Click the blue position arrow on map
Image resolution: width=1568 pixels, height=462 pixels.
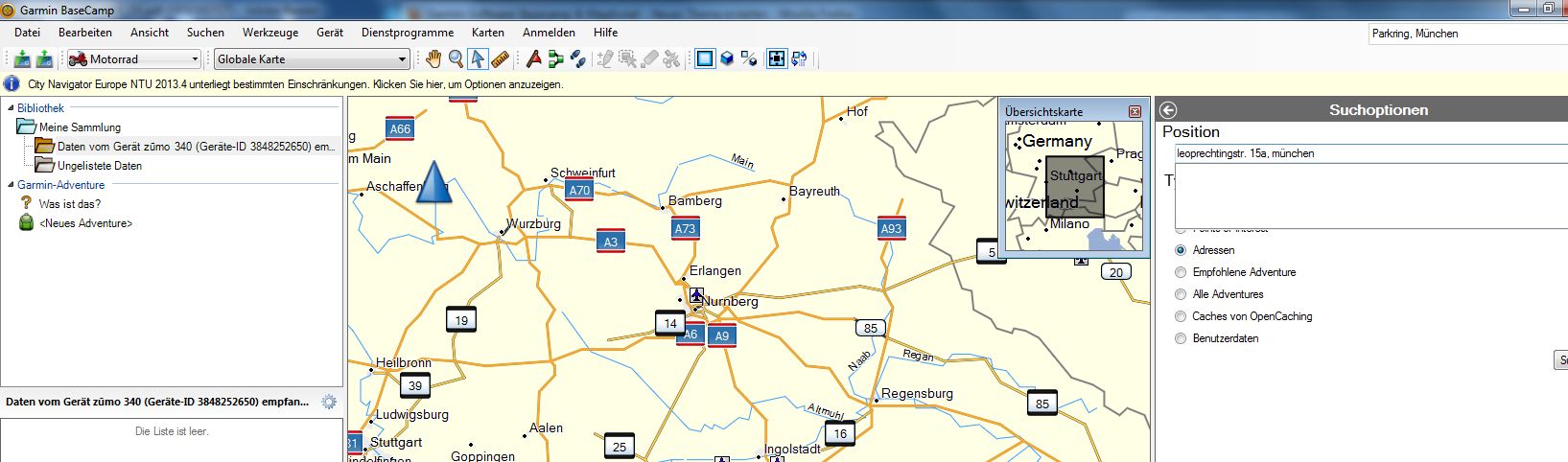tap(433, 182)
